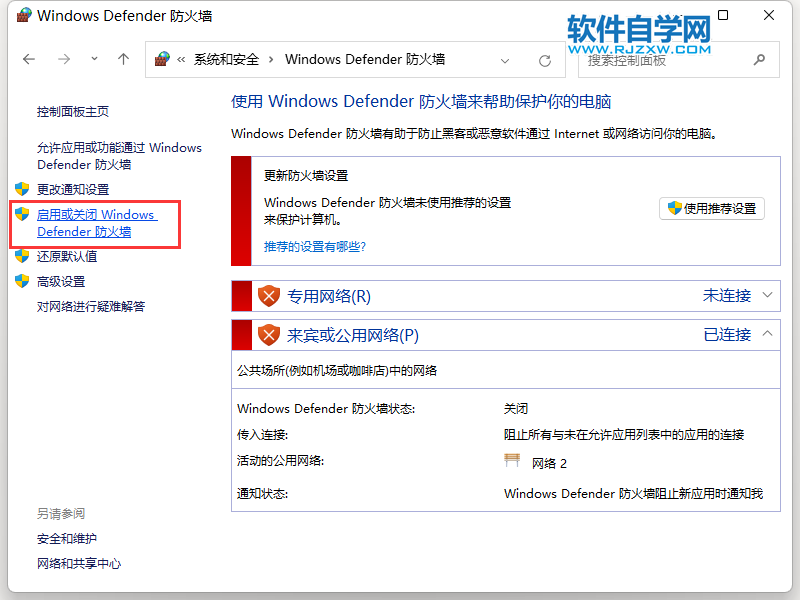Open 启用或关闭 Windows Defender 防火墙 link
The height and width of the screenshot is (600, 800).
pyautogui.click(x=97, y=223)
